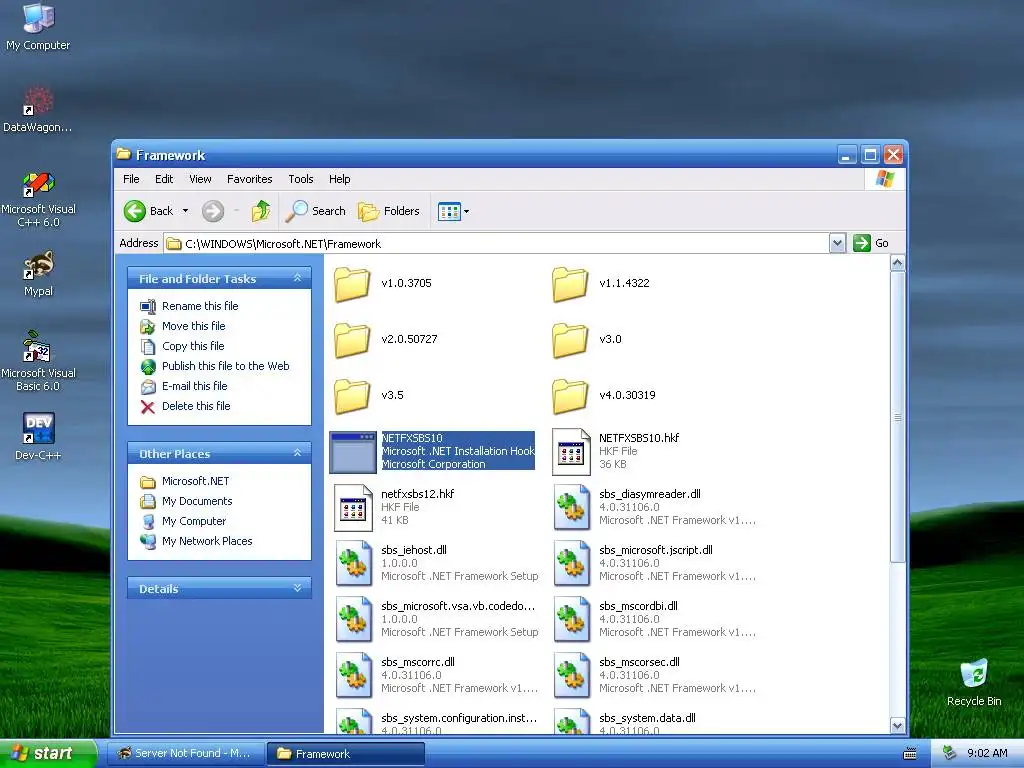This screenshot has height=768, width=1024.
Task: Click the on-screen keyboard tray icon
Action: tap(910, 754)
